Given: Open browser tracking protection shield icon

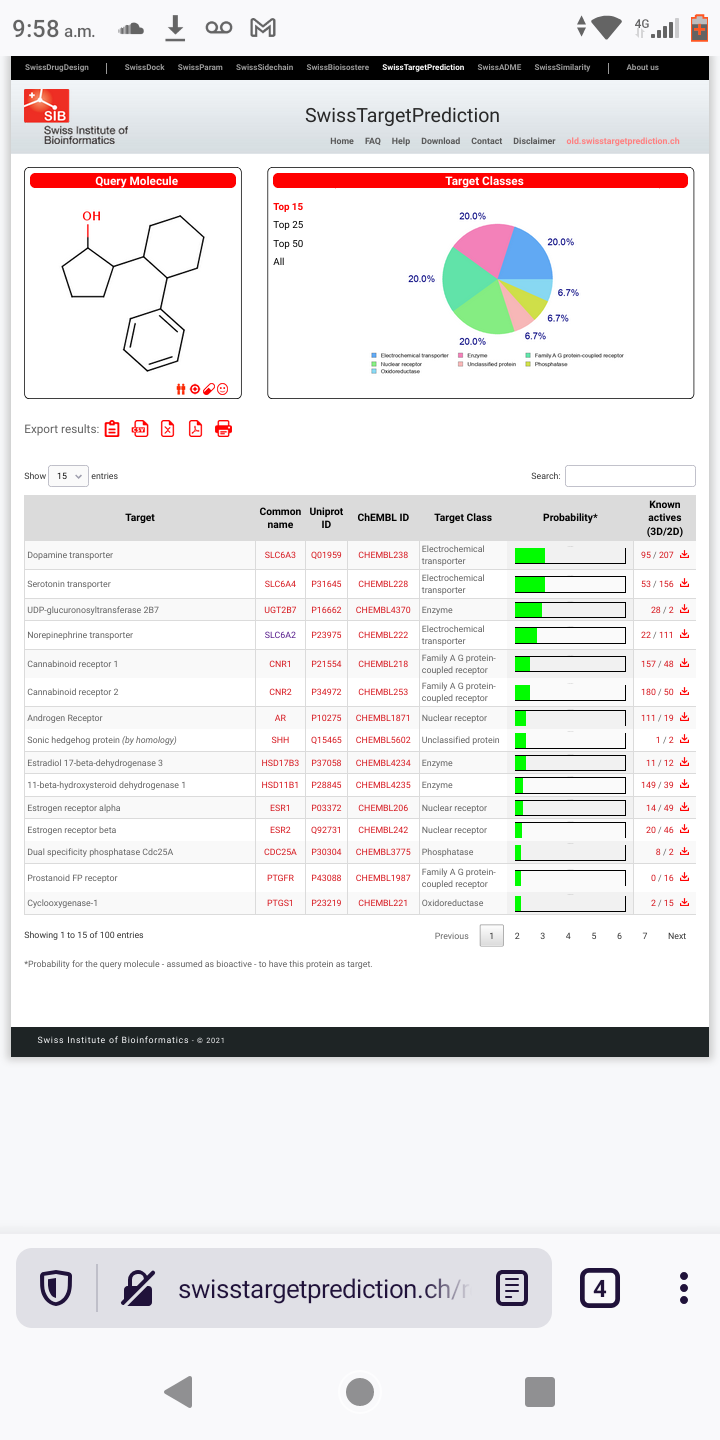Looking at the screenshot, I should point(55,1288).
